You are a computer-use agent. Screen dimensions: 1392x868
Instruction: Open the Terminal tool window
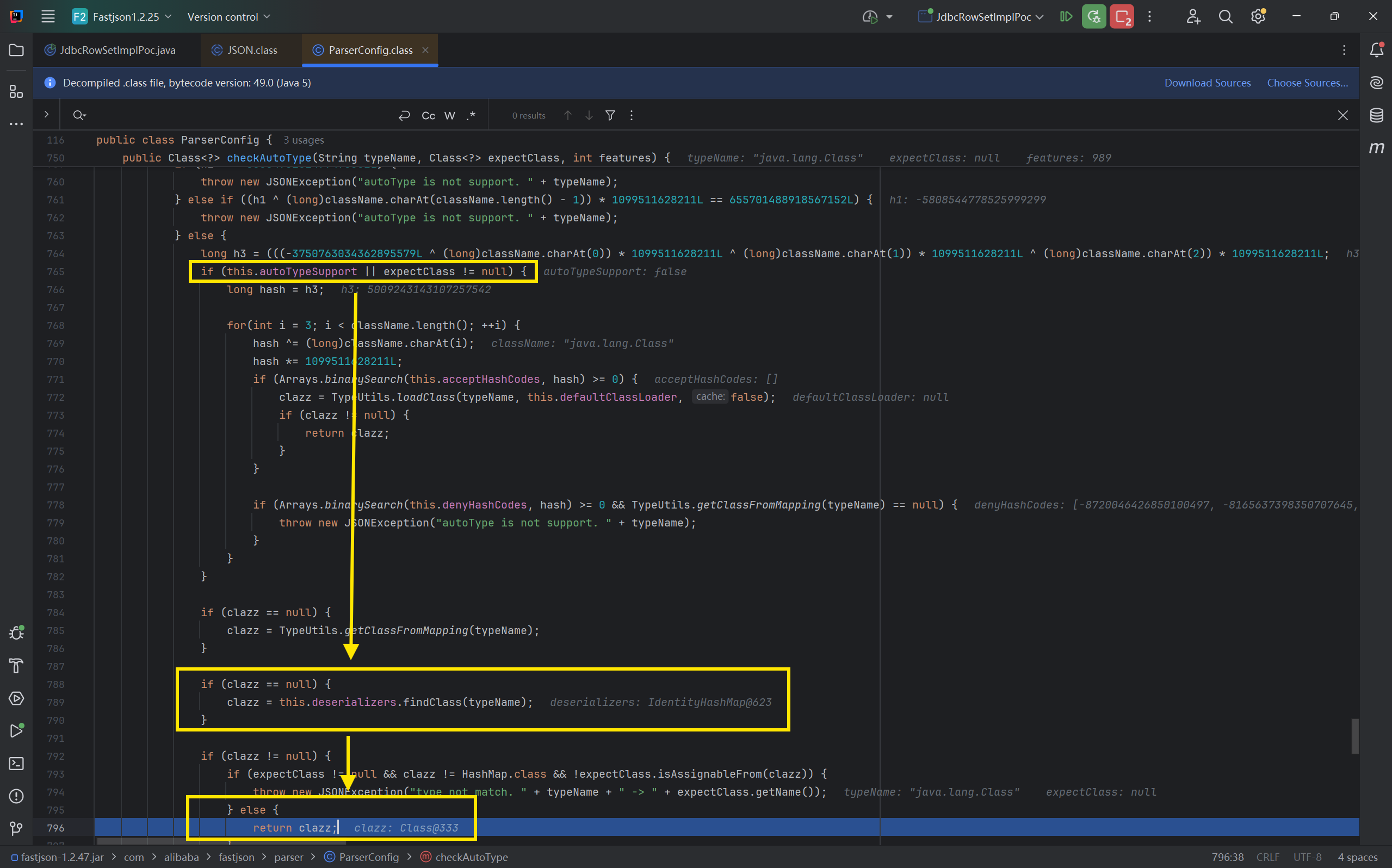tap(17, 764)
